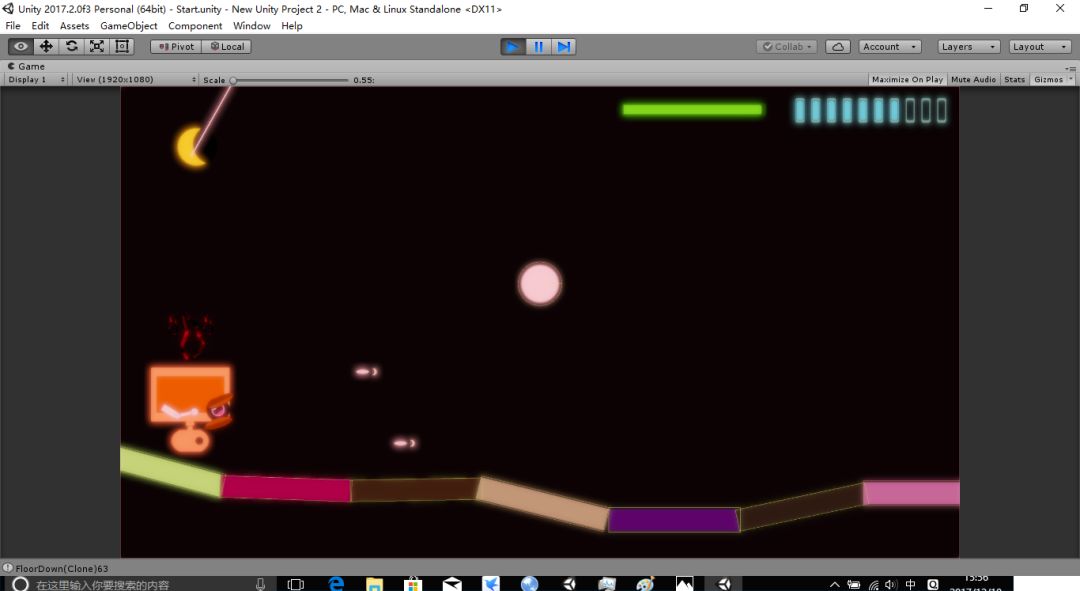
Task: Step one frame forward
Action: coord(563,47)
